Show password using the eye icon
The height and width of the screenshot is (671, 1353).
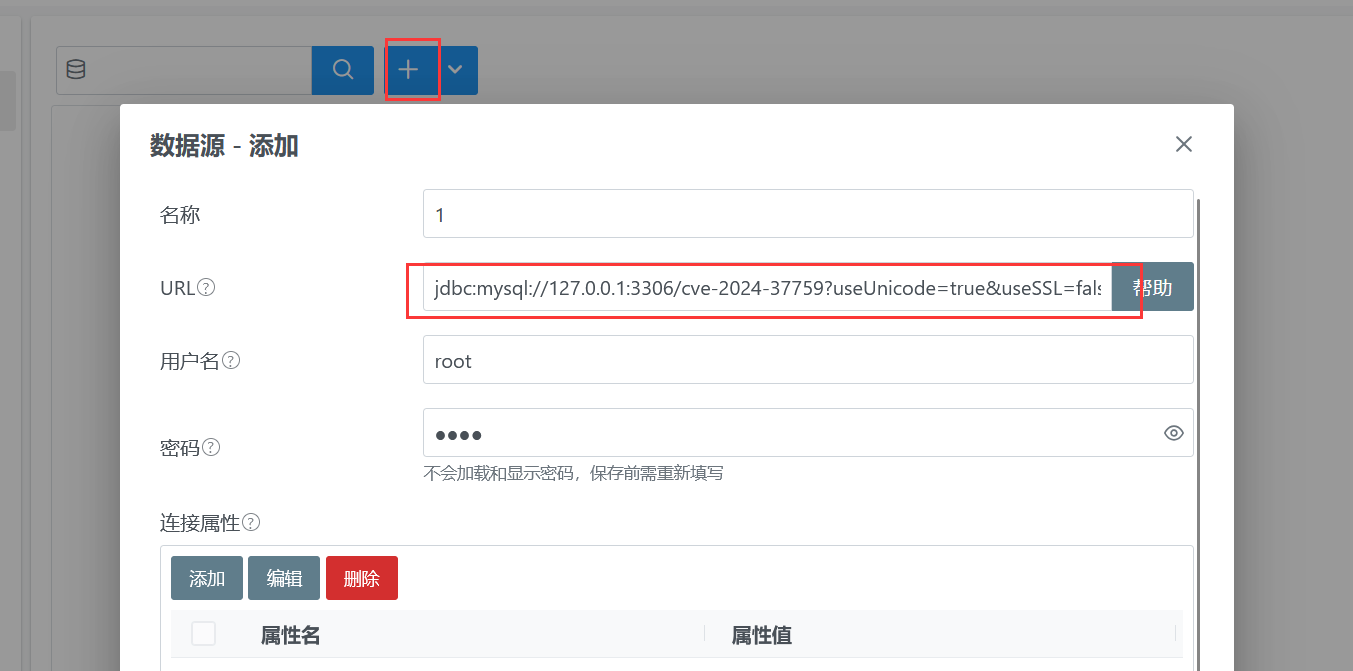pyautogui.click(x=1174, y=433)
